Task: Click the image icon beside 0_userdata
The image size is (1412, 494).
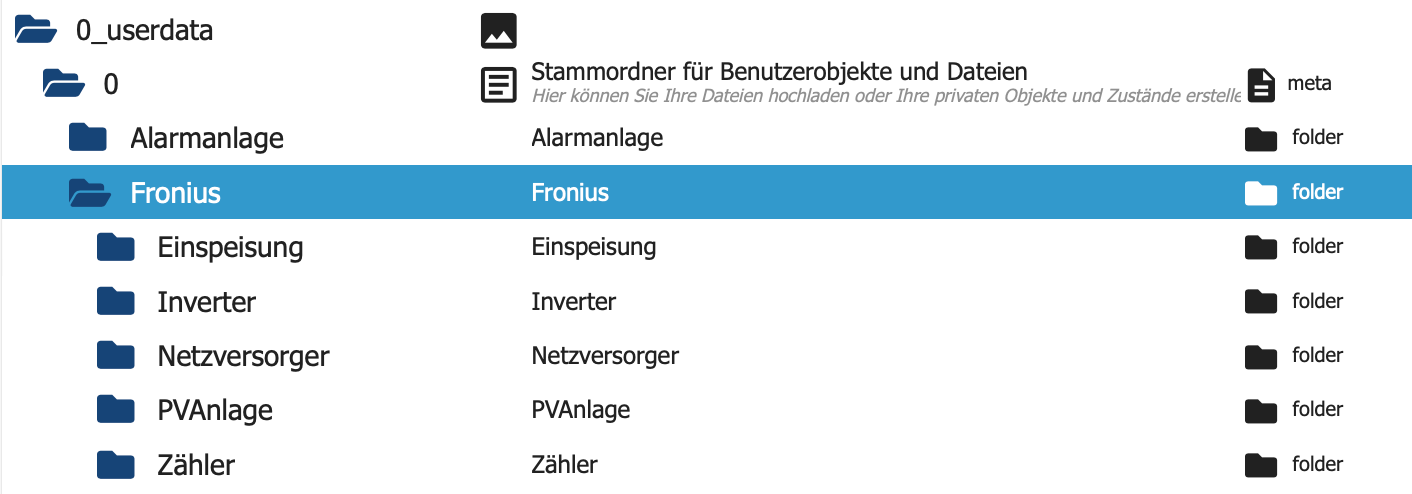Action: (498, 31)
